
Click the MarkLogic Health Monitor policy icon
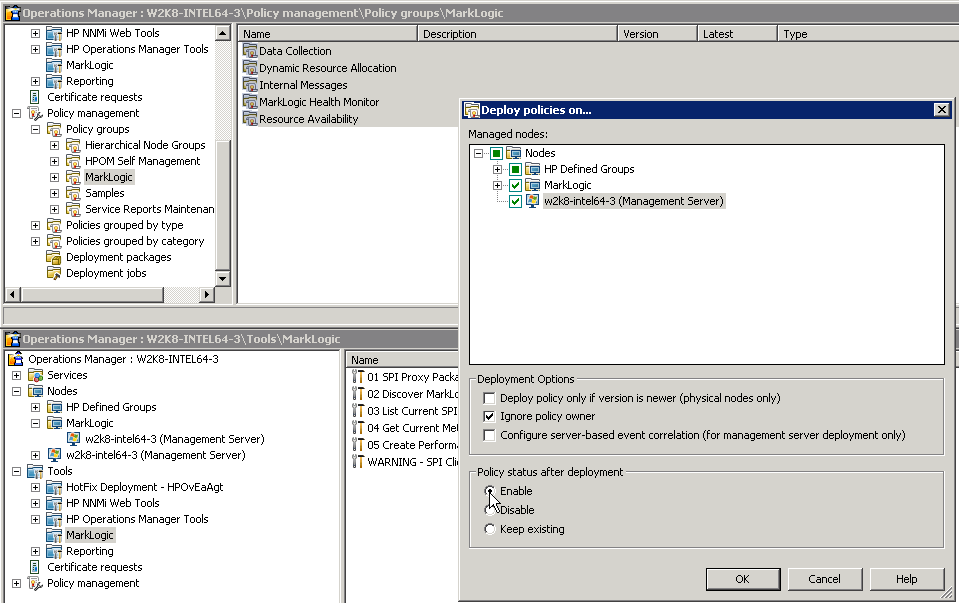pos(250,102)
